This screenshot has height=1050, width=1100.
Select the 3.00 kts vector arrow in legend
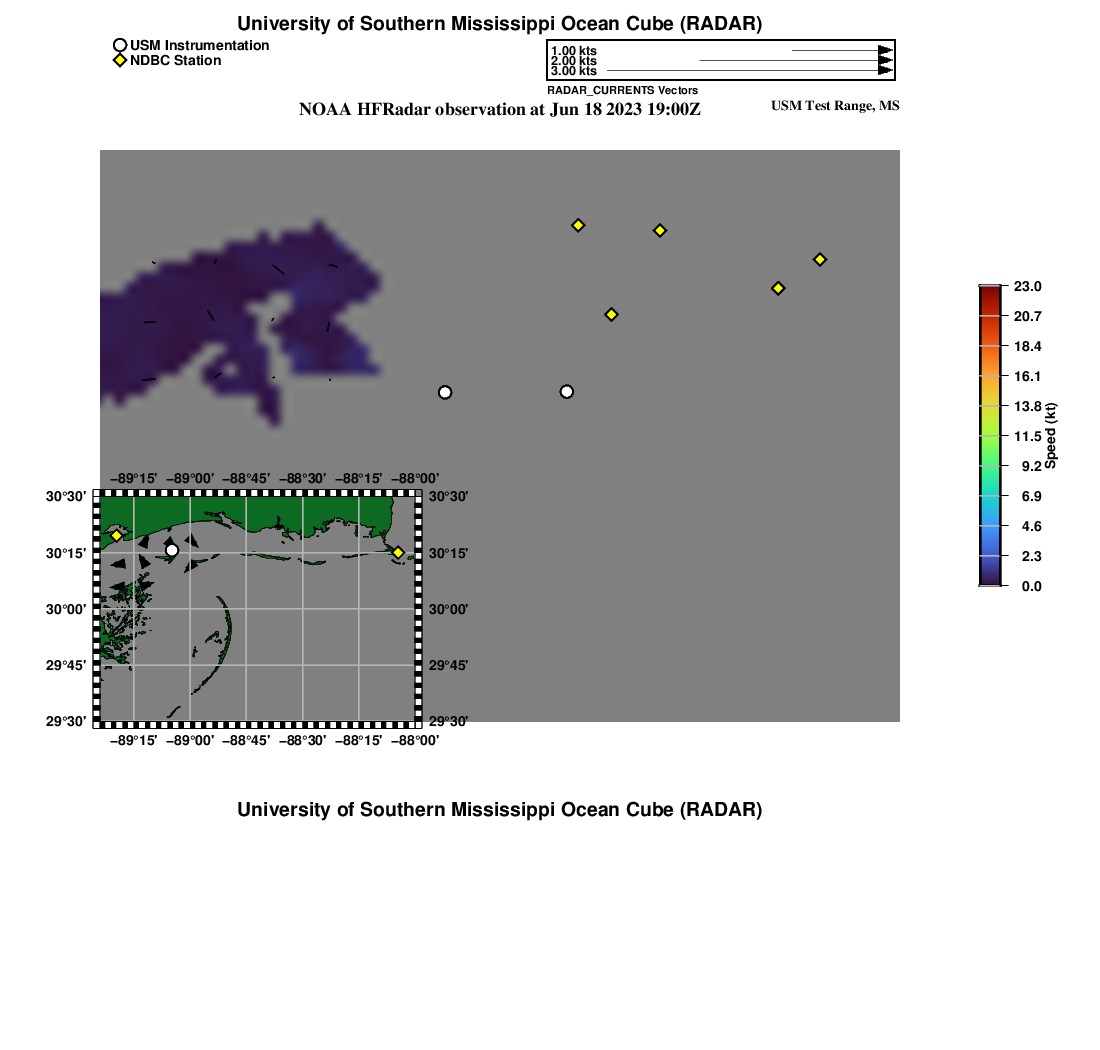[750, 71]
